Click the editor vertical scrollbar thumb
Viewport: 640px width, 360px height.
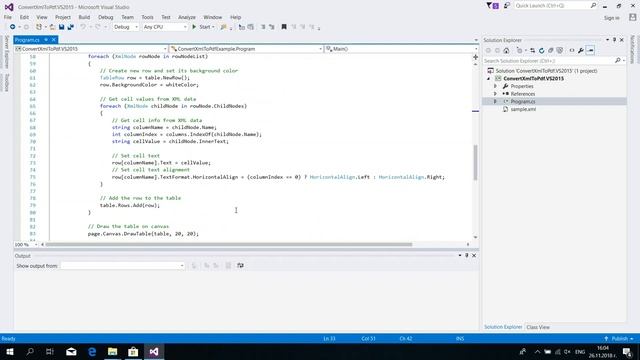(475, 162)
